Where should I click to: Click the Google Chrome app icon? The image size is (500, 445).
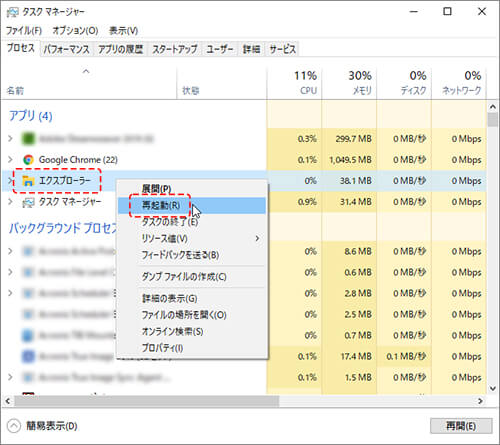click(x=28, y=160)
